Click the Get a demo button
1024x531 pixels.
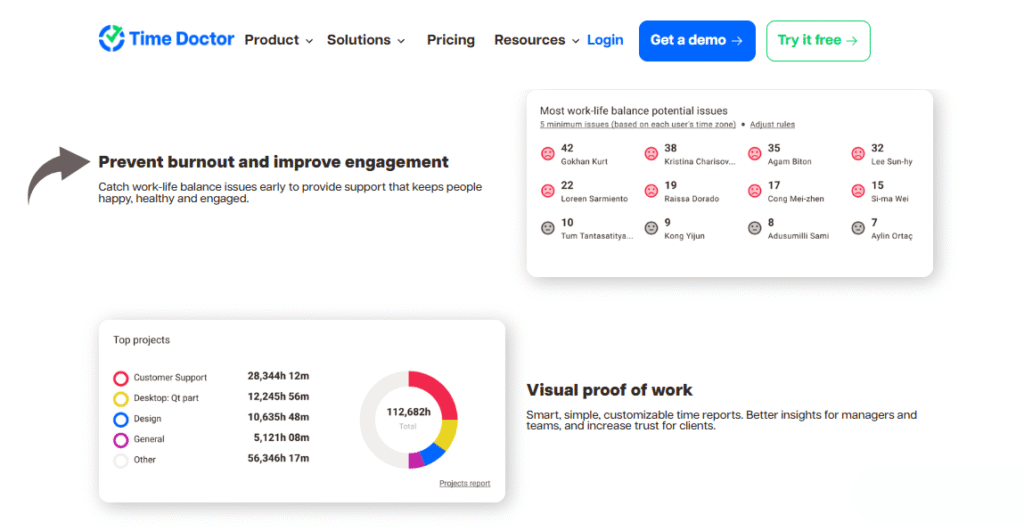pyautogui.click(x=696, y=40)
